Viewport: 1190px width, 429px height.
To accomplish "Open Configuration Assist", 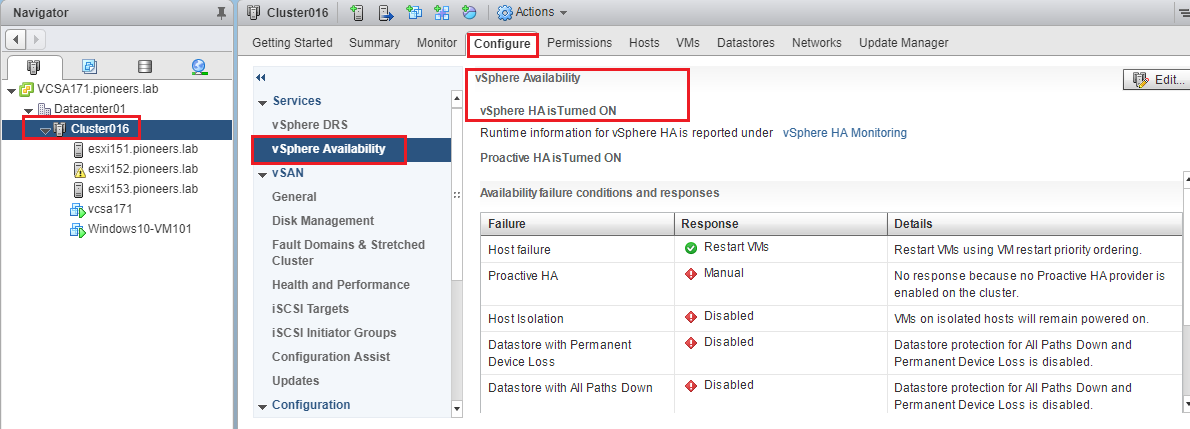I will click(331, 357).
